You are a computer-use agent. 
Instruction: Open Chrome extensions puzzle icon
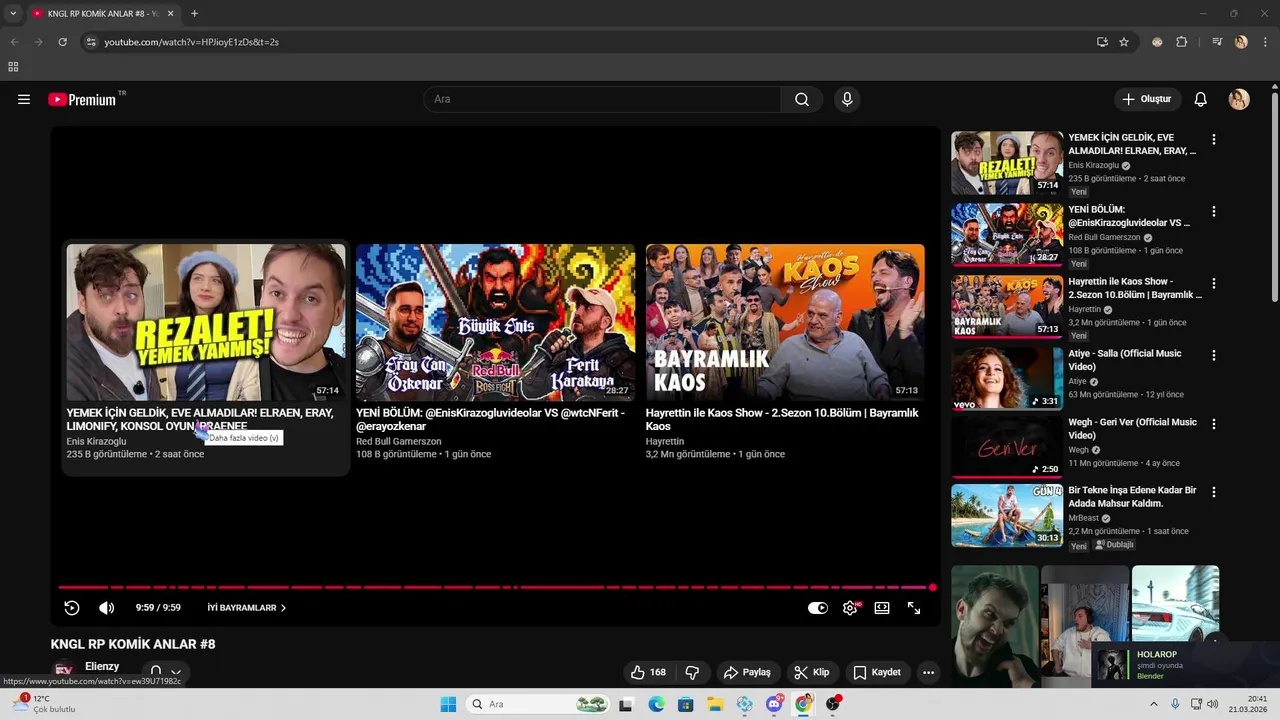pos(1182,42)
